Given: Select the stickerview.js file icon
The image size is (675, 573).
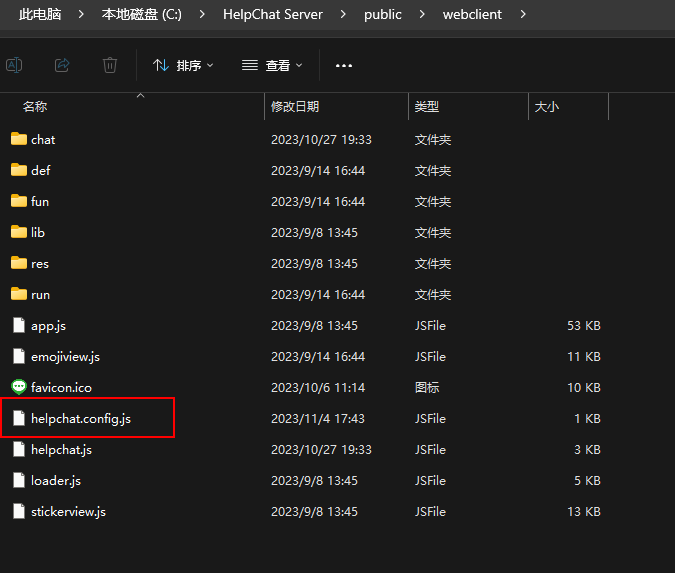Looking at the screenshot, I should point(19,511).
